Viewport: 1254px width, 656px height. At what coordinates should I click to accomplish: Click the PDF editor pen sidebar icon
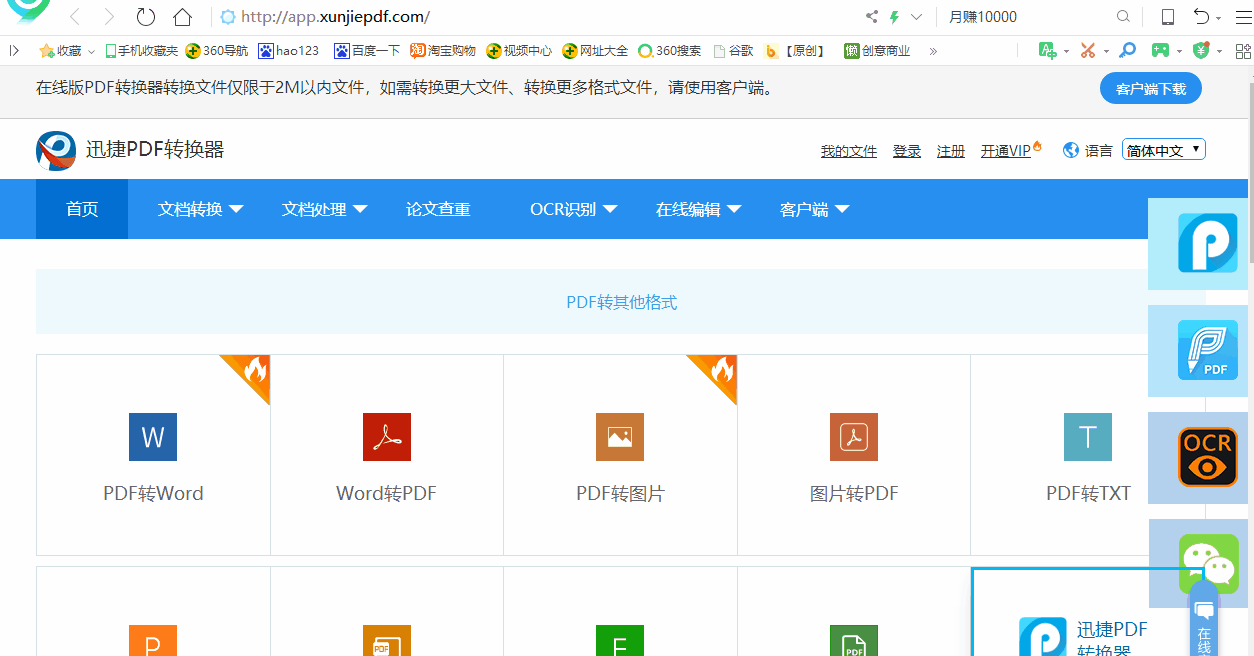click(x=1208, y=350)
